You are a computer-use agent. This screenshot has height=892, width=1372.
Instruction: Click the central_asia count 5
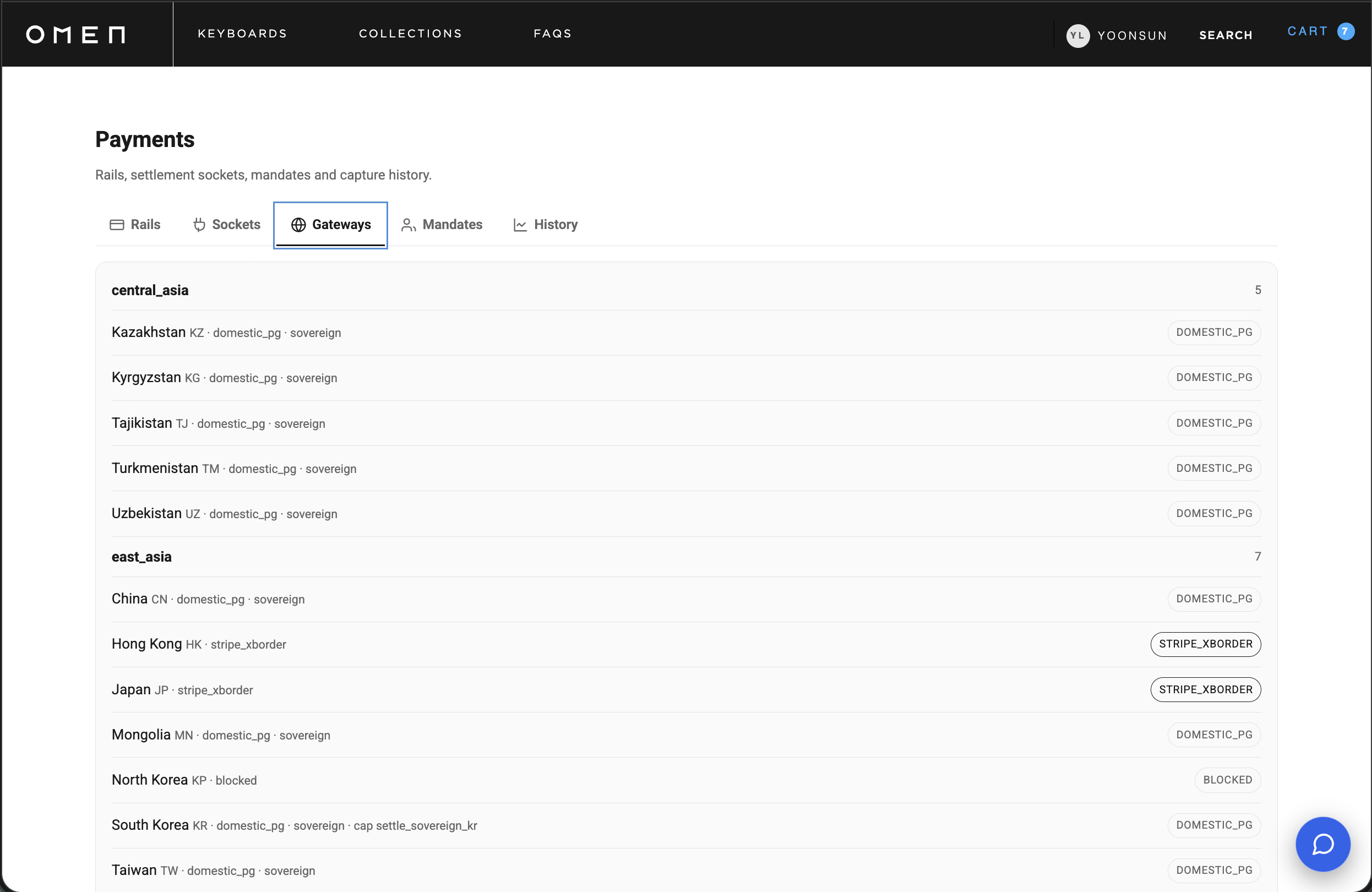pyautogui.click(x=1257, y=290)
